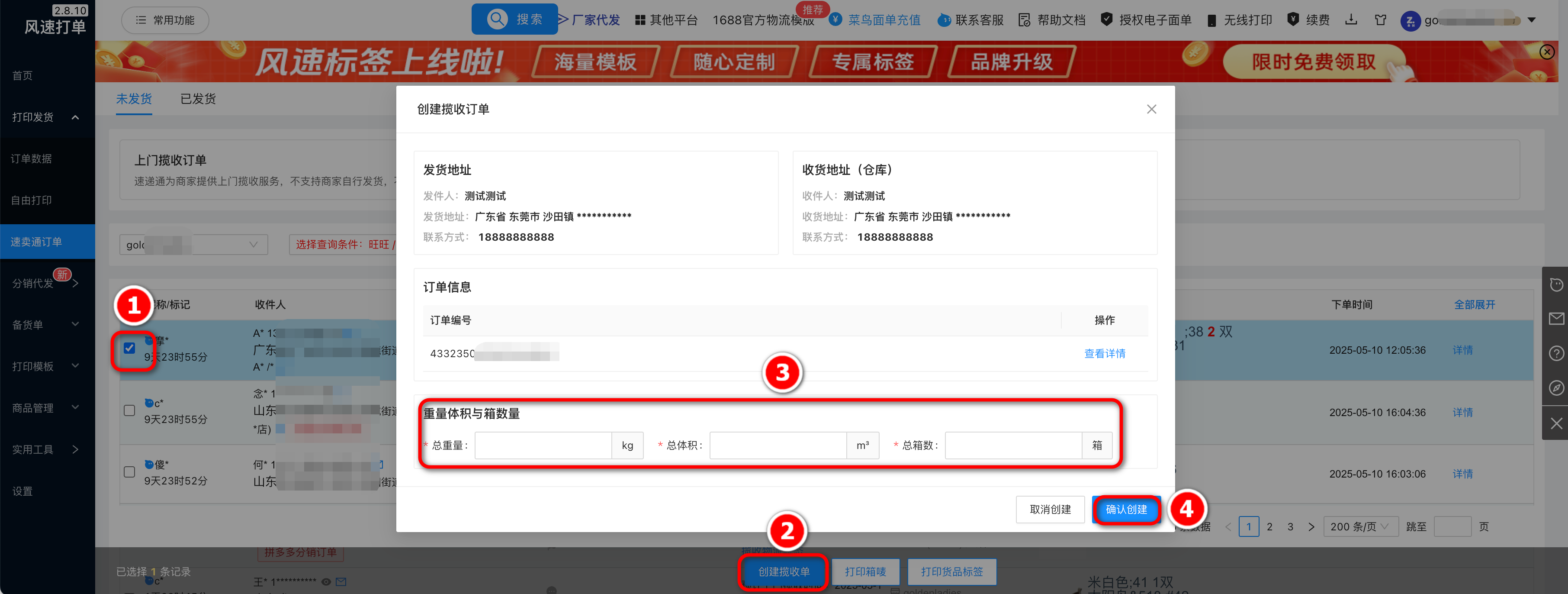Go to page 2
Screen dimensions: 1568x594
coord(1270,527)
